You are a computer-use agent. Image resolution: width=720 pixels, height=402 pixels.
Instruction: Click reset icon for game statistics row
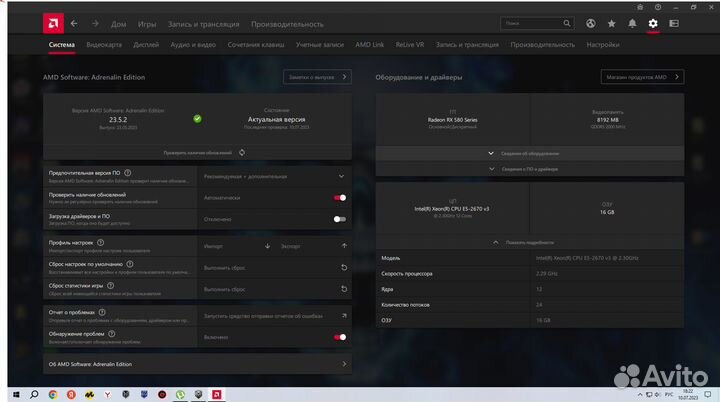[x=344, y=289]
